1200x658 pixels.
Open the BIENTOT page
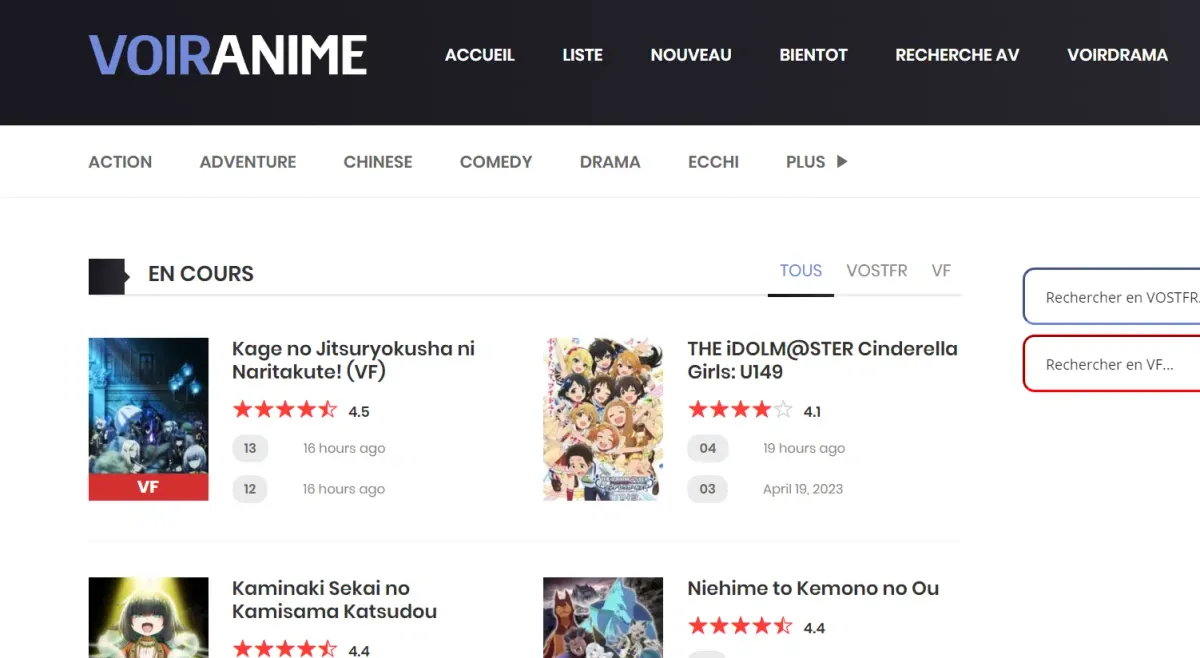(813, 55)
